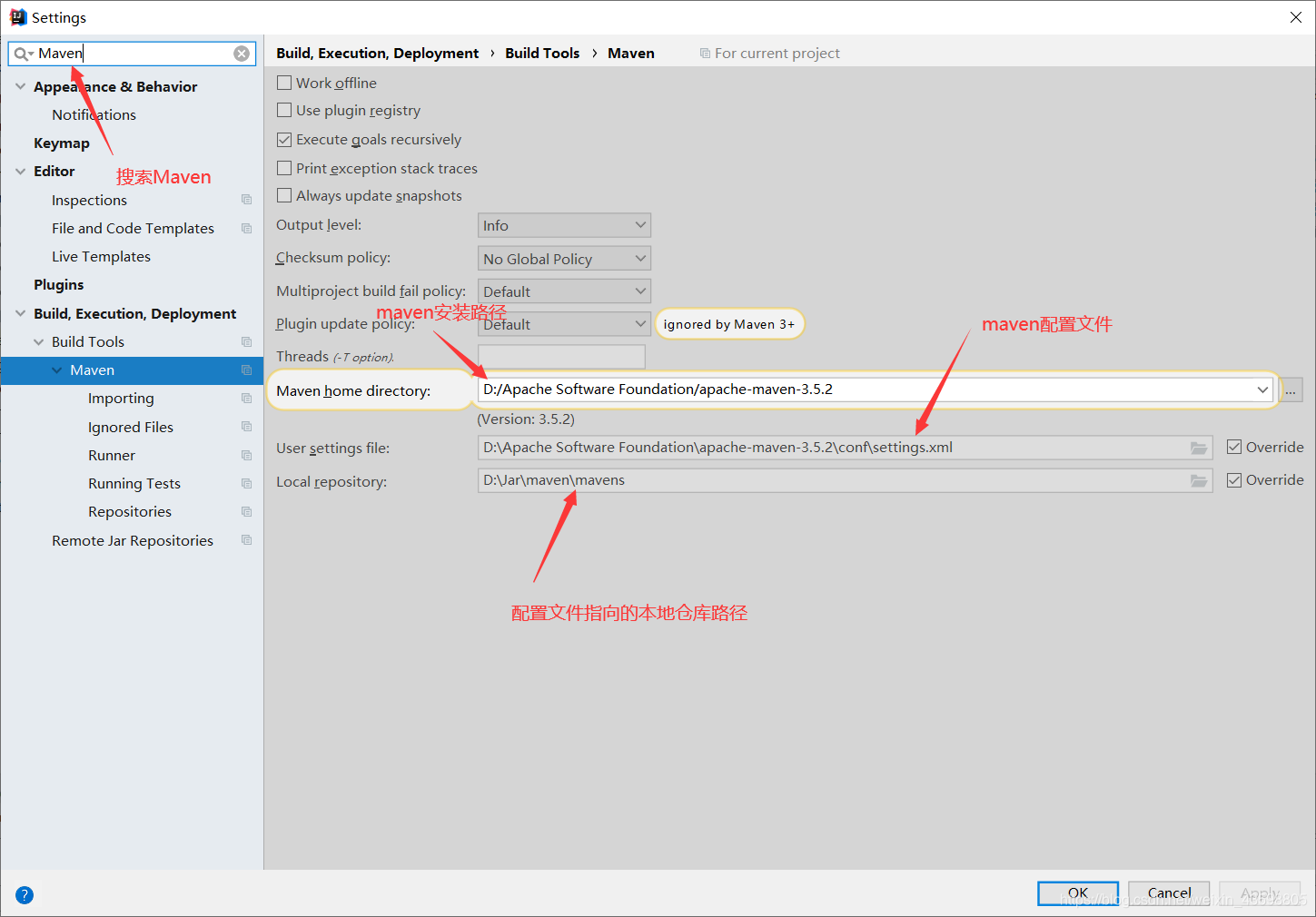The height and width of the screenshot is (917, 1316).
Task: Collapse the Build Tools node
Action: tap(38, 341)
